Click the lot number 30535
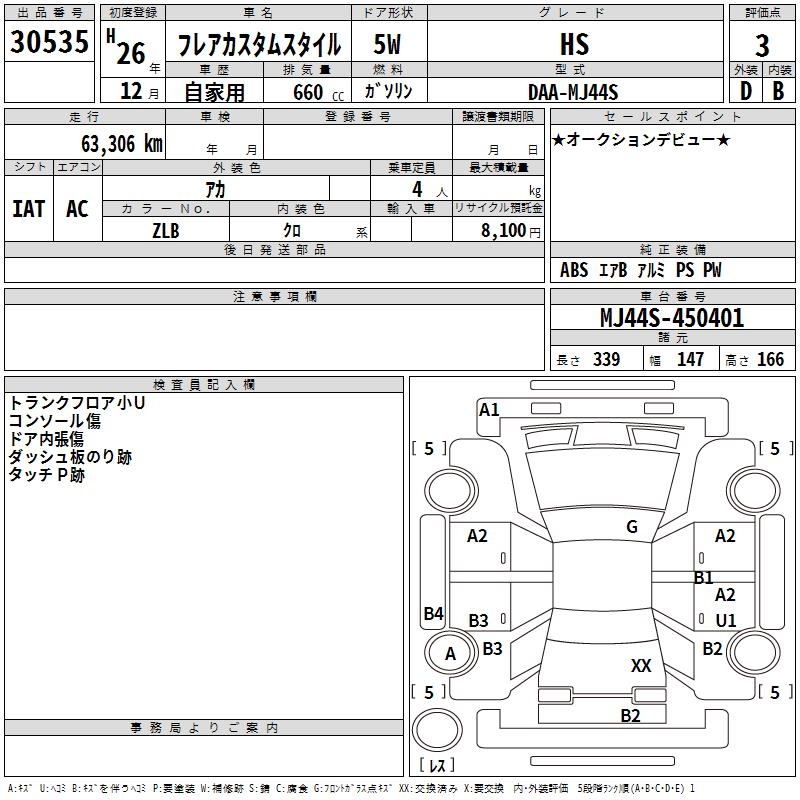The image size is (800, 800). tap(49, 41)
